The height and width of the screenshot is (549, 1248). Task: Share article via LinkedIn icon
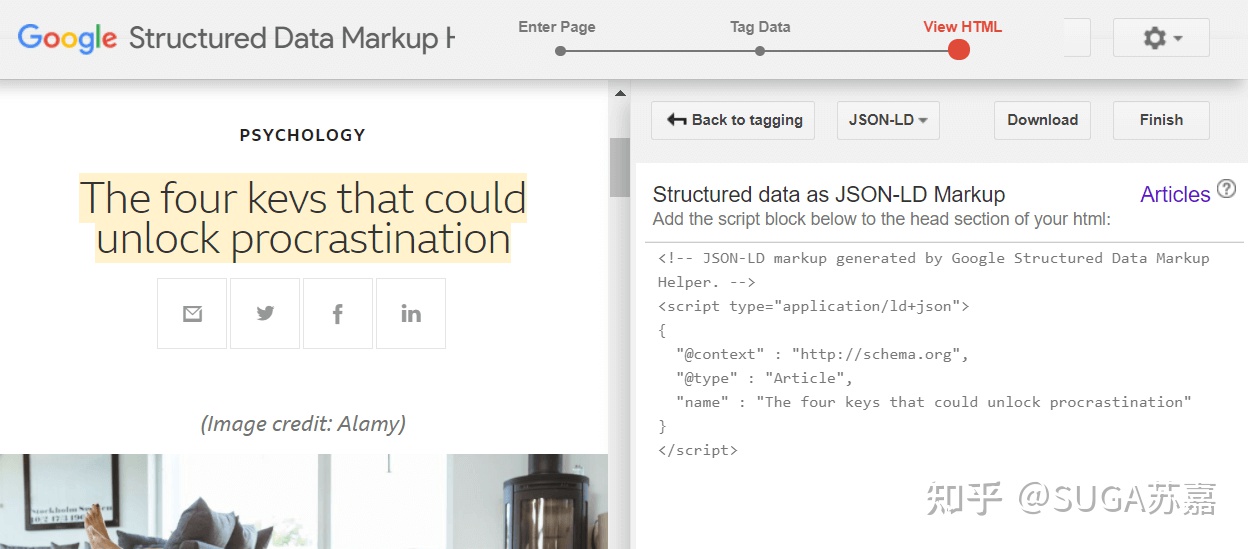tap(411, 313)
